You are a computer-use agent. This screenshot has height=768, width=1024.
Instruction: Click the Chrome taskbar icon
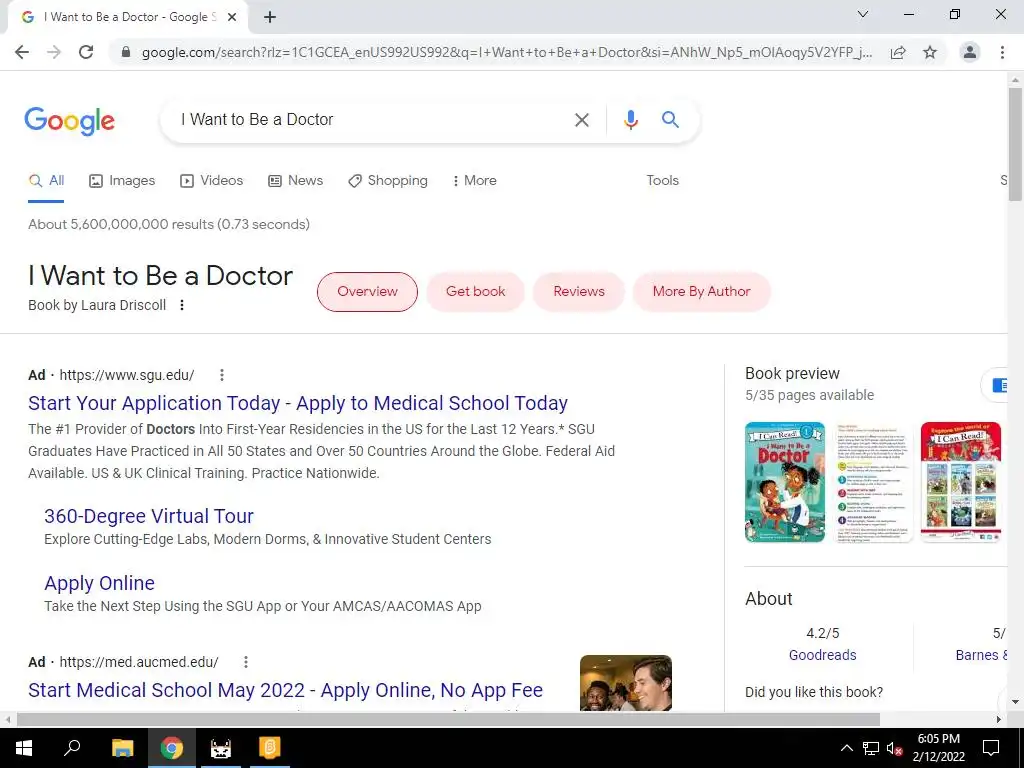point(172,748)
